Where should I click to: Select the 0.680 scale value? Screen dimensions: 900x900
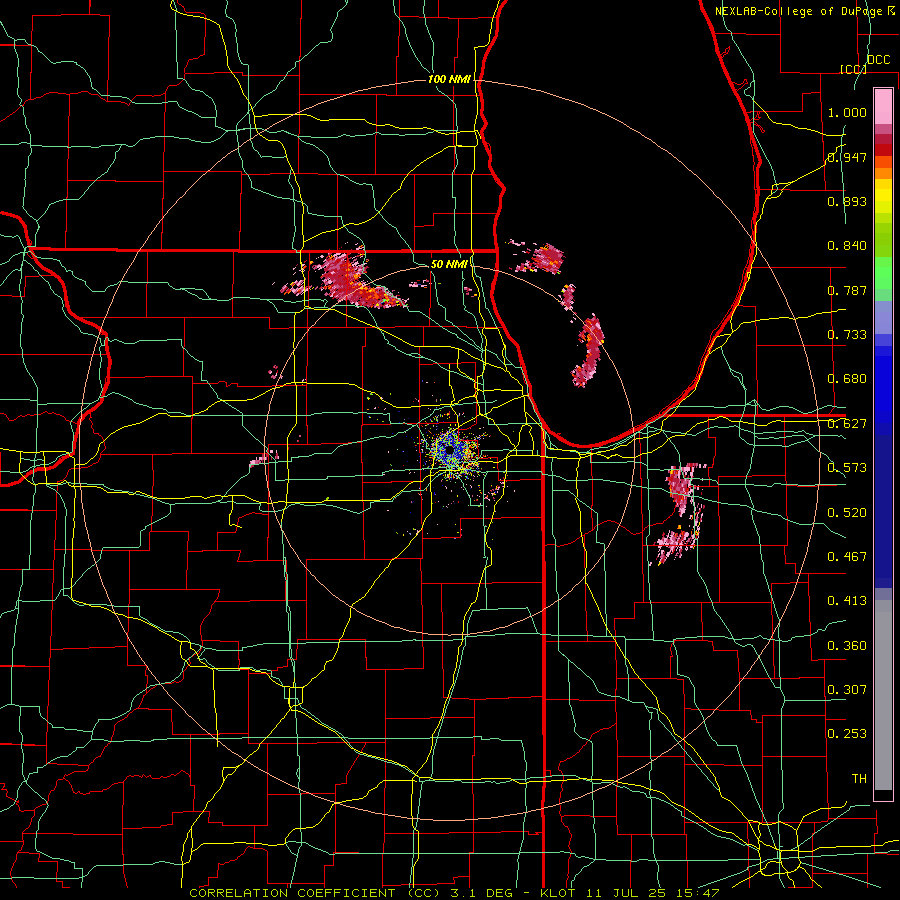click(847, 379)
